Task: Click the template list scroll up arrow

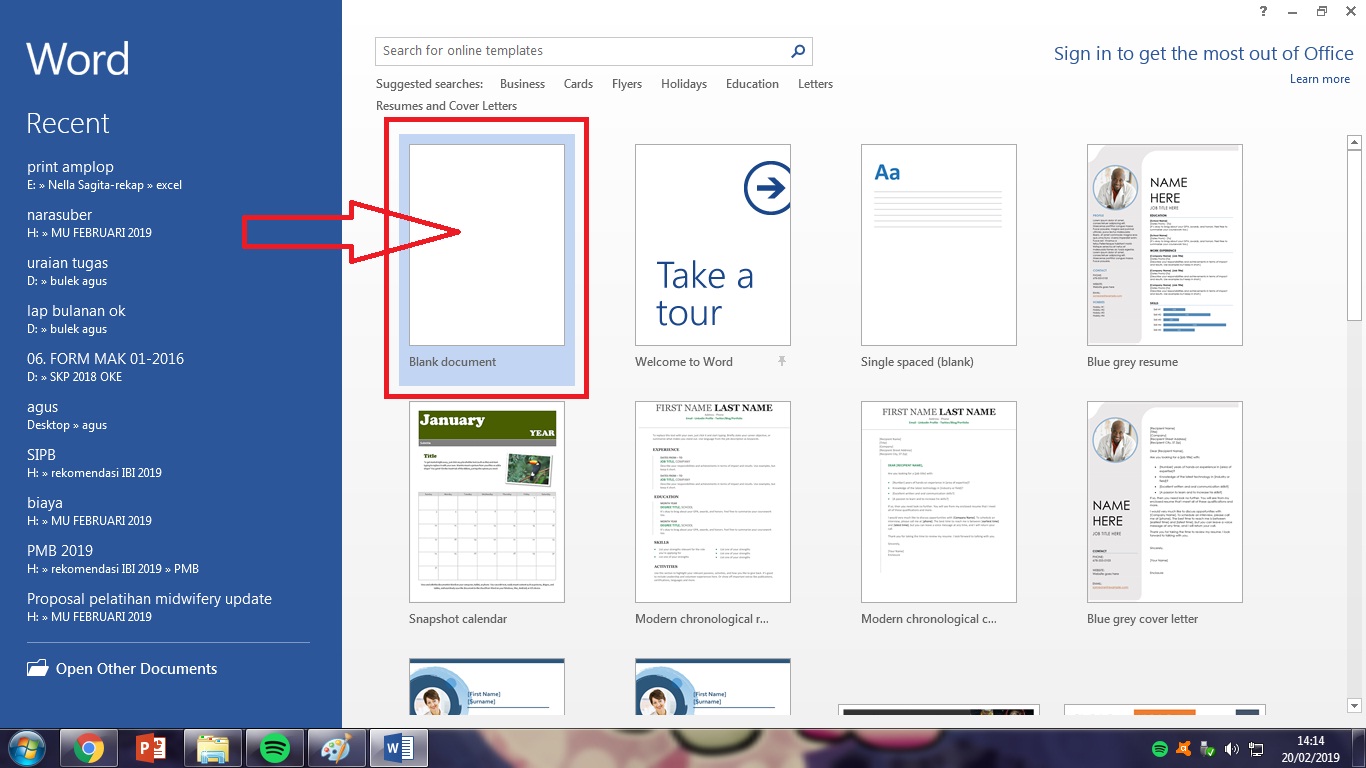Action: [1355, 142]
